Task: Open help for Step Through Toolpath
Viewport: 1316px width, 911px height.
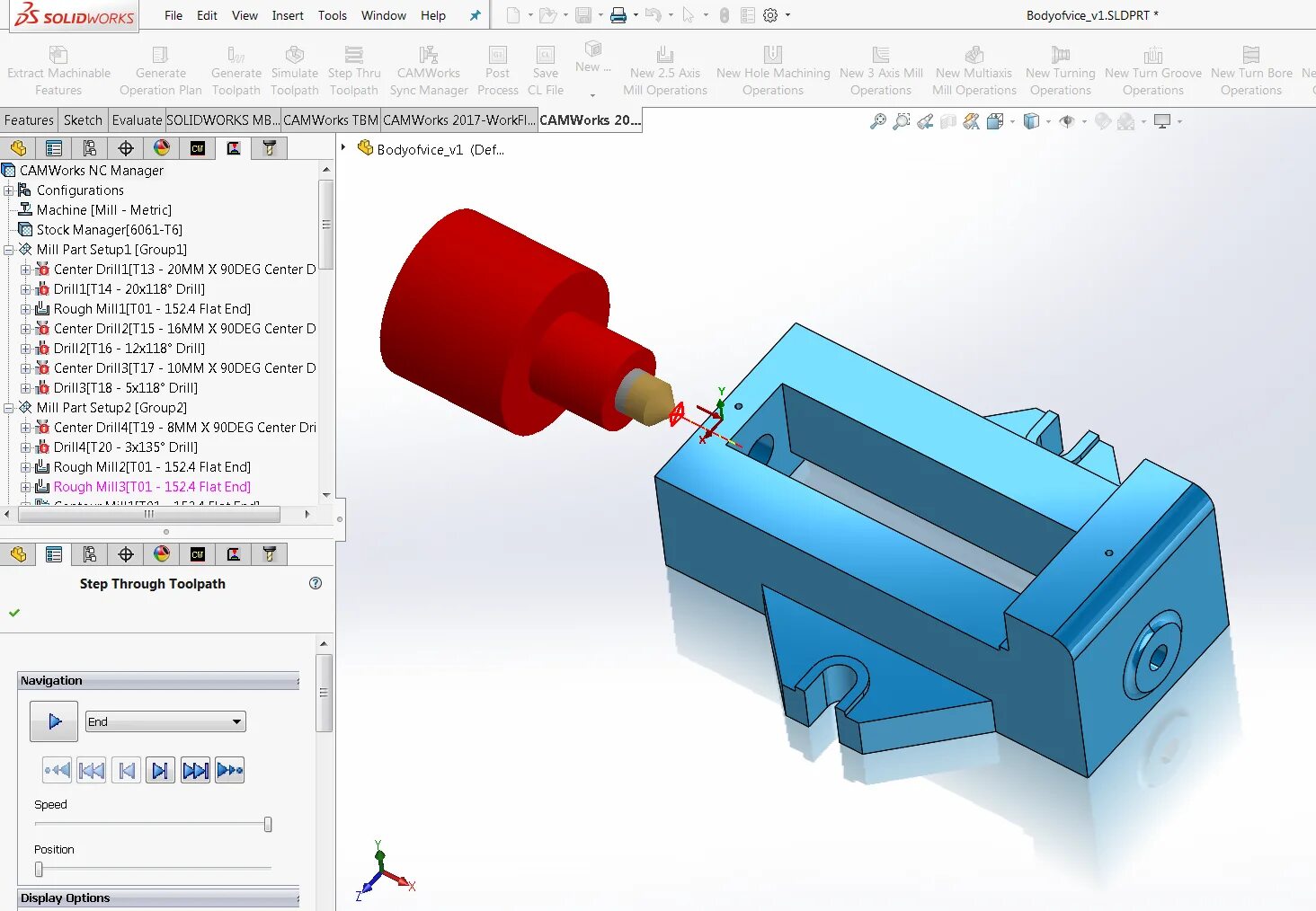Action: click(x=316, y=583)
